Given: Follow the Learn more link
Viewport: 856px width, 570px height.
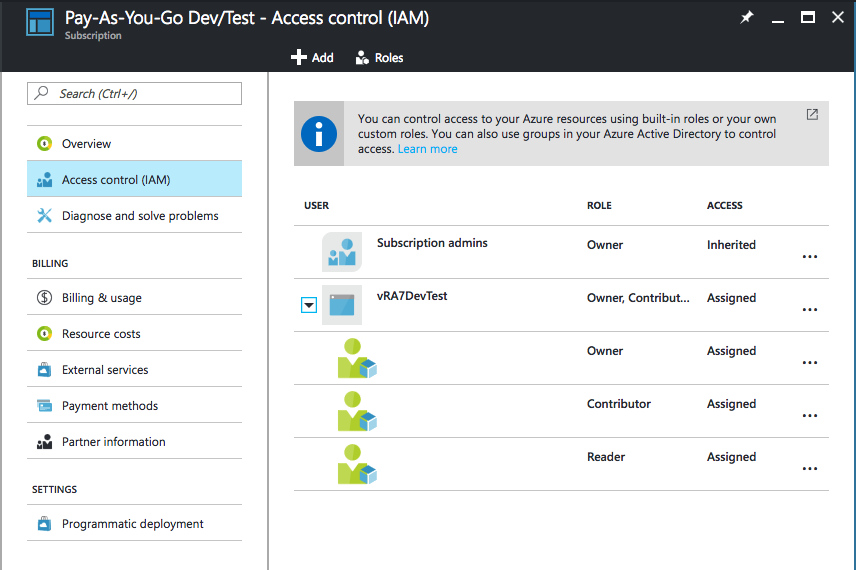Looking at the screenshot, I should pos(427,149).
